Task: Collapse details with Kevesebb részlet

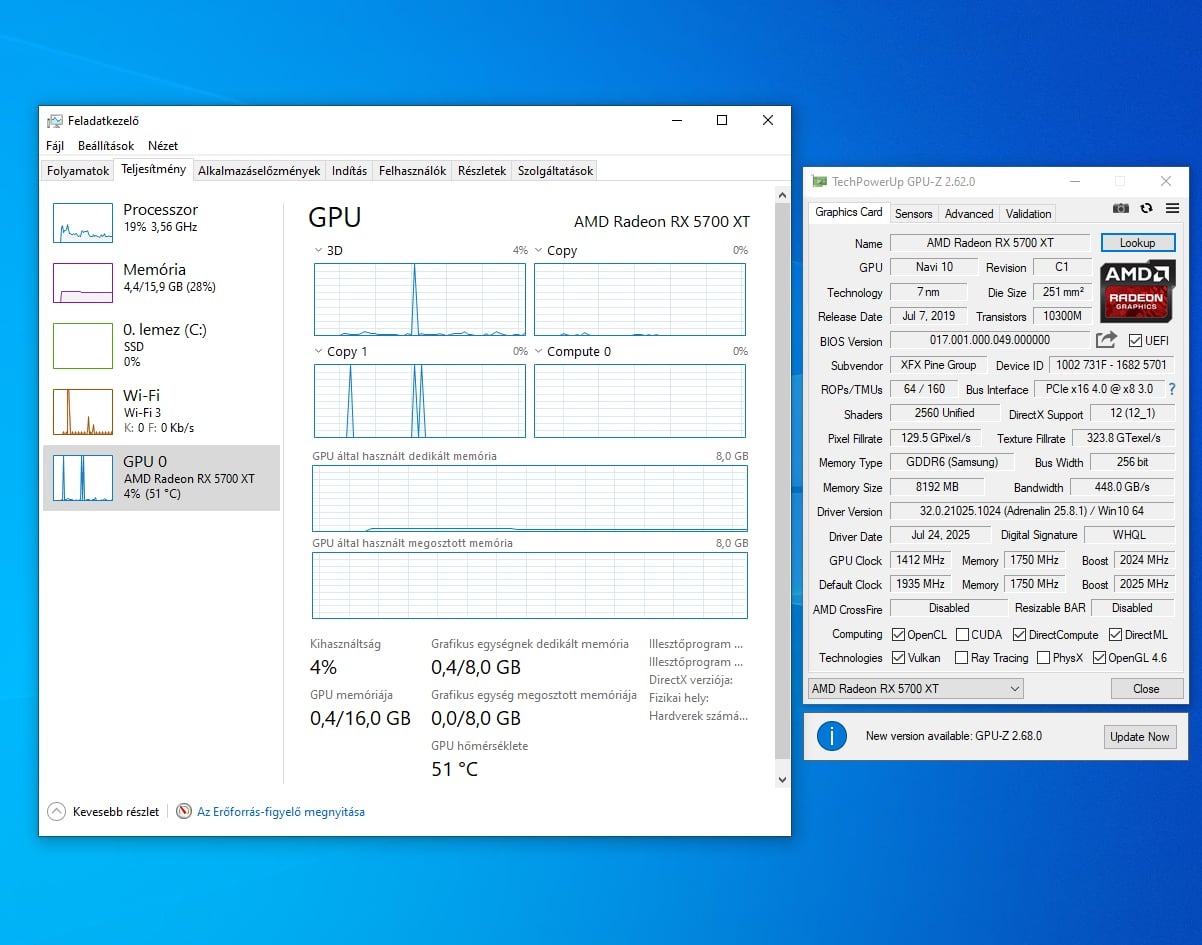Action: [104, 812]
